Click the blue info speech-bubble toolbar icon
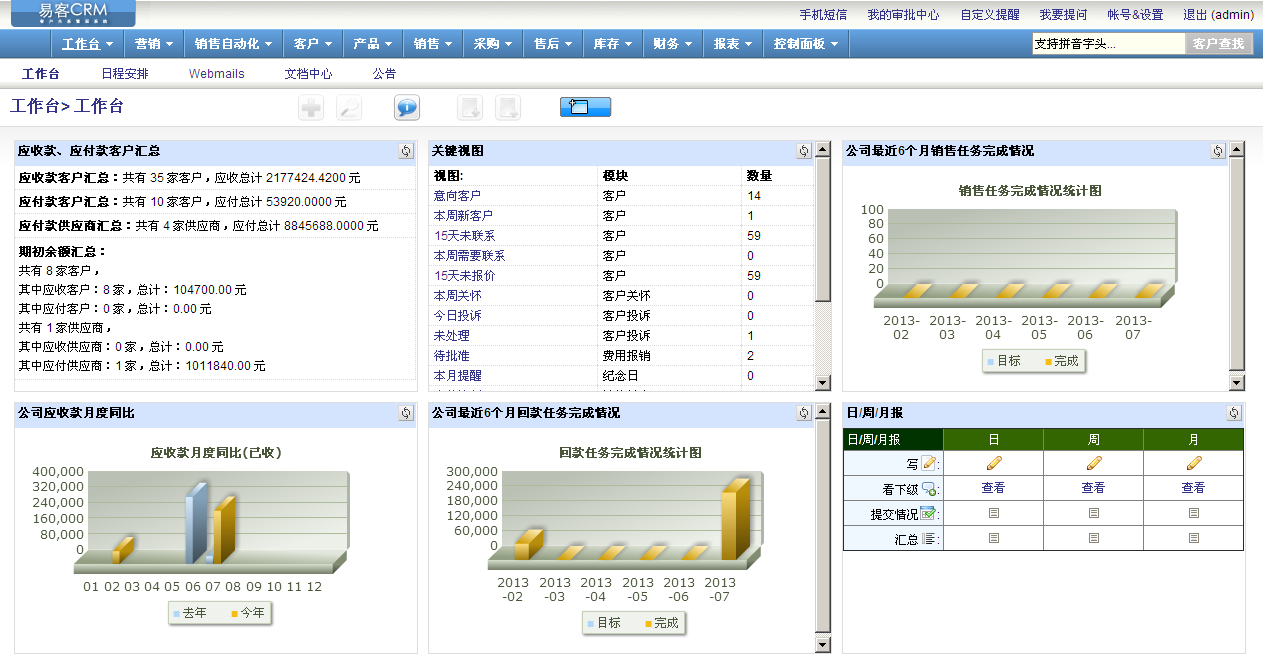Image resolution: width=1263 pixels, height=658 pixels. (407, 108)
